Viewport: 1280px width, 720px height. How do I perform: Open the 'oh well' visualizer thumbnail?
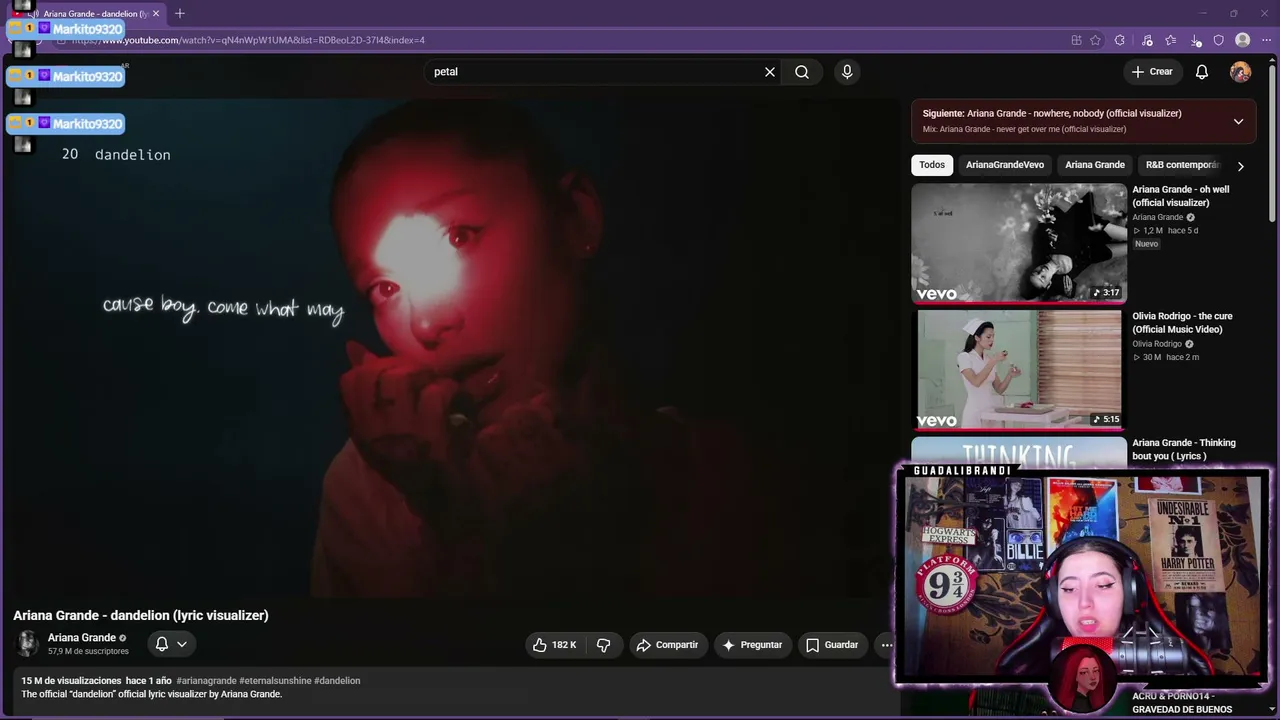point(1019,243)
